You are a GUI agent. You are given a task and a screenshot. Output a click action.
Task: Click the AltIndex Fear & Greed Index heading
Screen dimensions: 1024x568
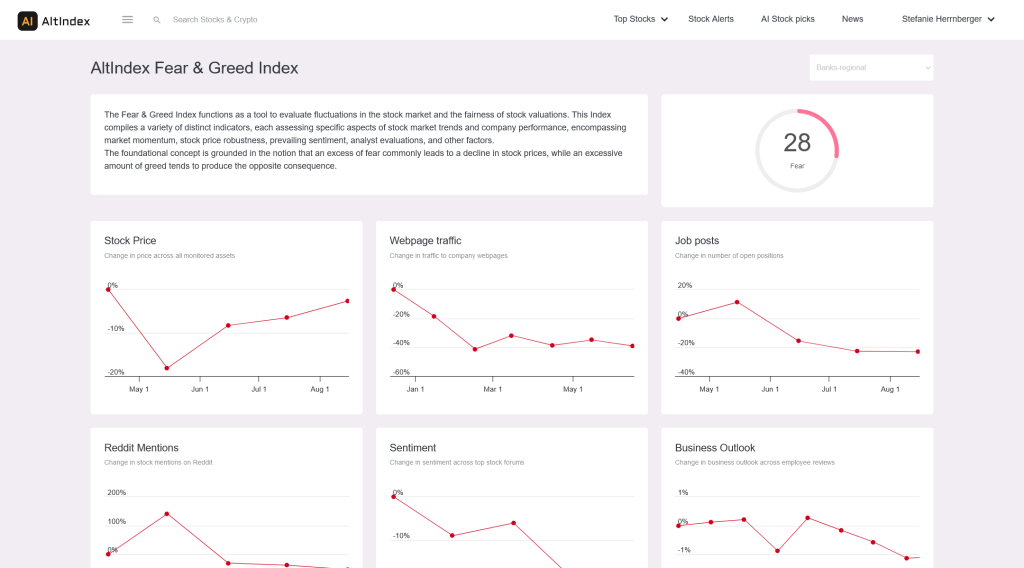coord(194,68)
